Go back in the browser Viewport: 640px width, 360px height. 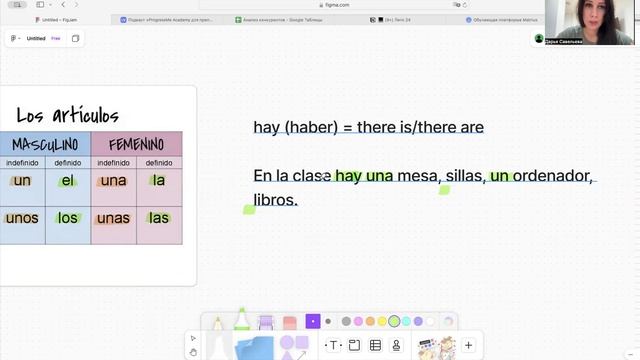63,4
